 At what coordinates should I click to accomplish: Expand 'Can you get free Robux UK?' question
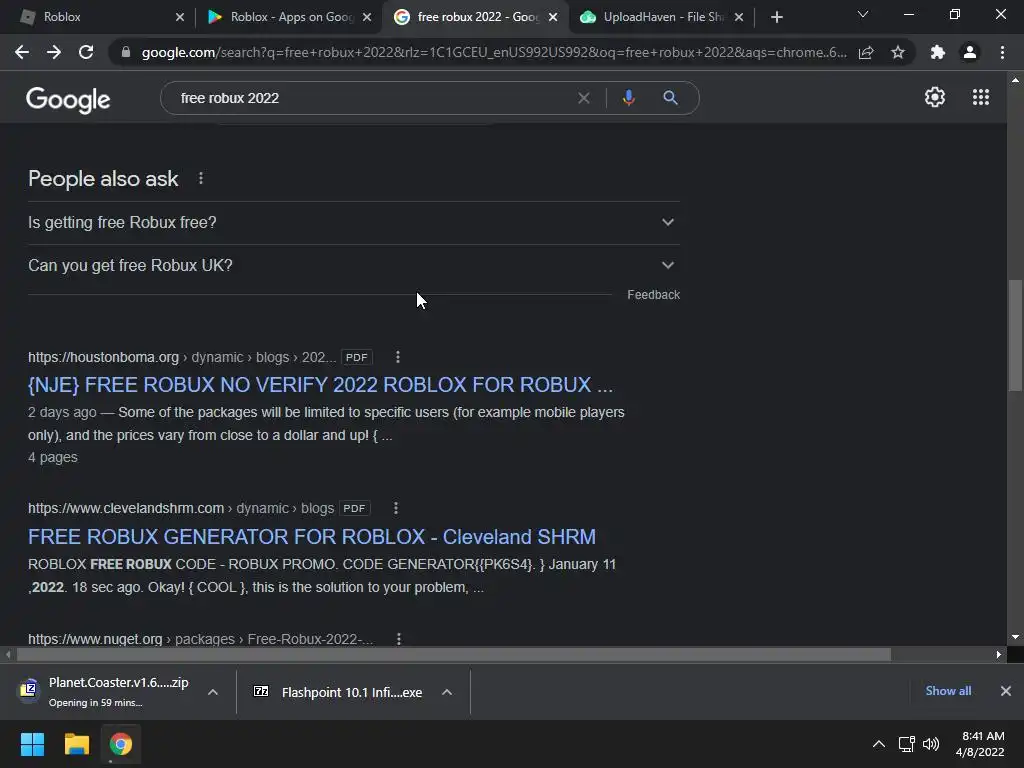pos(354,266)
